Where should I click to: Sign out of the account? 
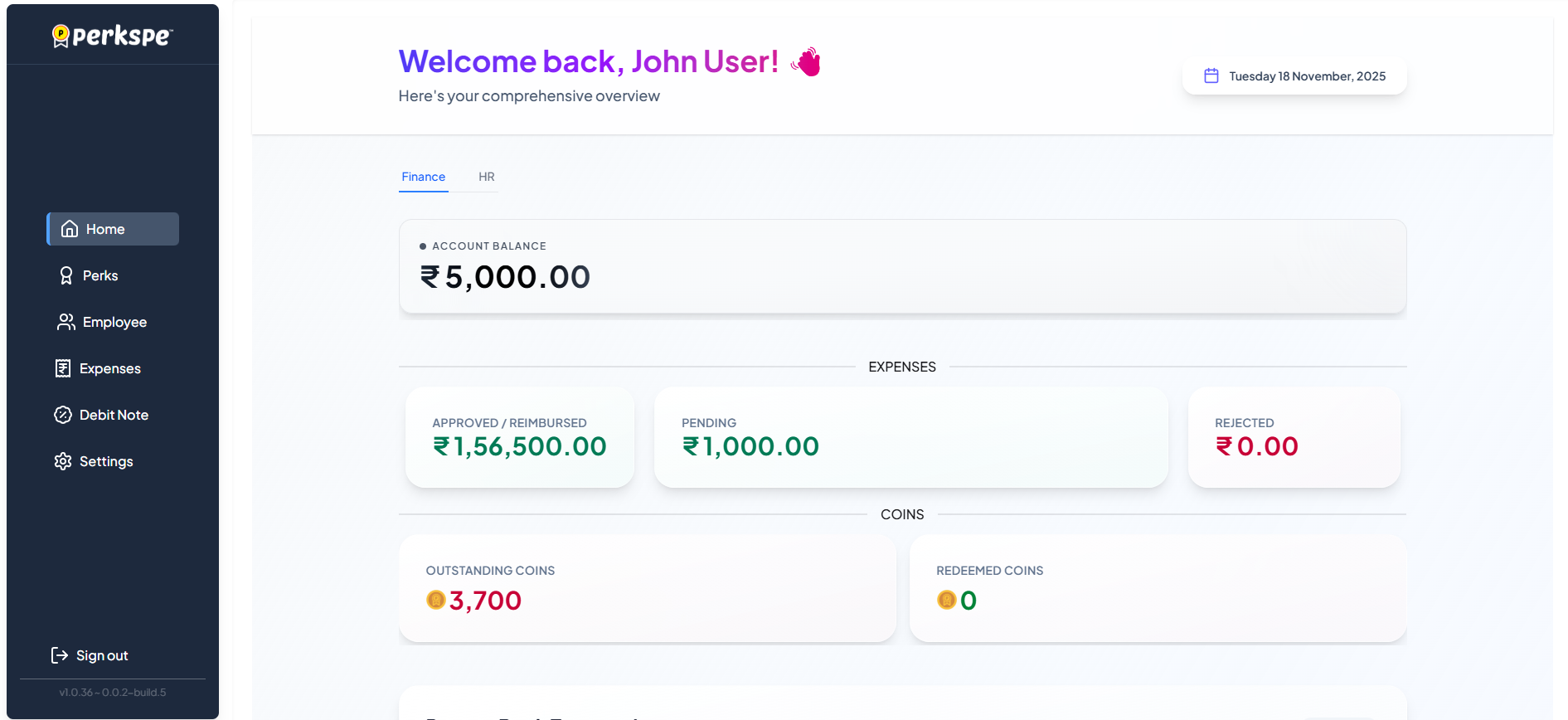(x=102, y=655)
